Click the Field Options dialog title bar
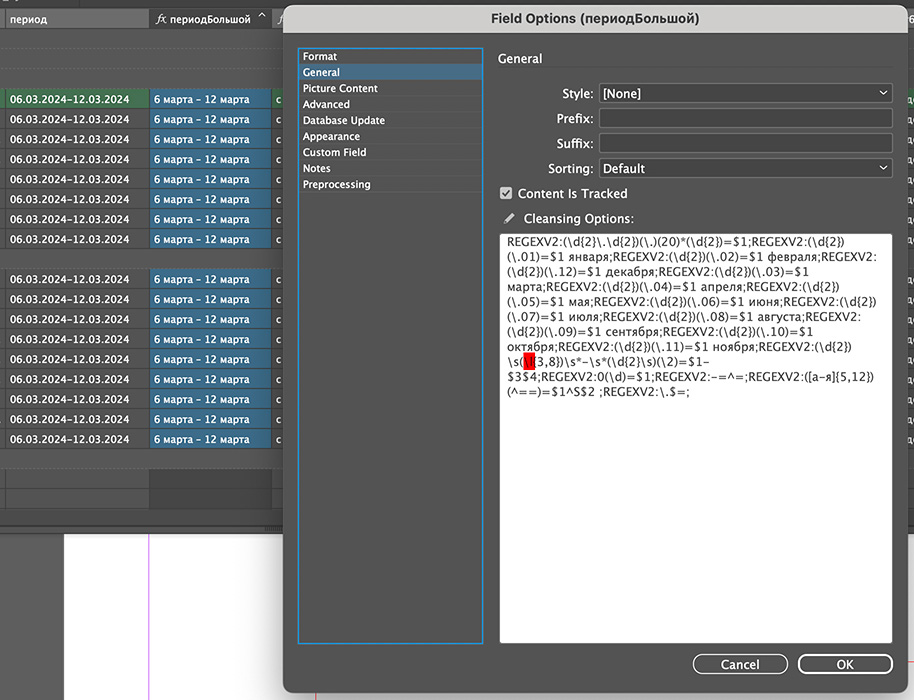 pos(595,19)
